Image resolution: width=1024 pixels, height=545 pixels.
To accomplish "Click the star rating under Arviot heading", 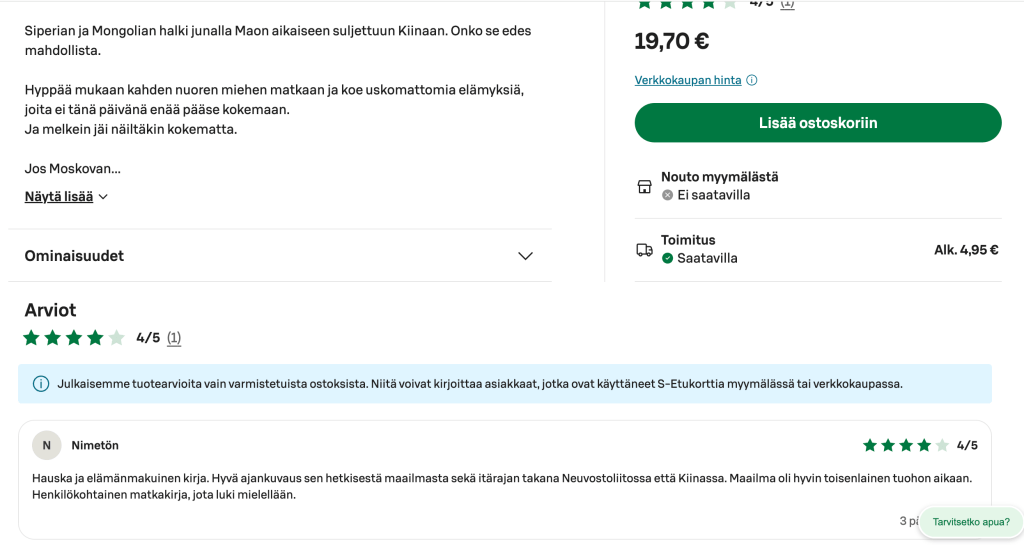I will (74, 338).
